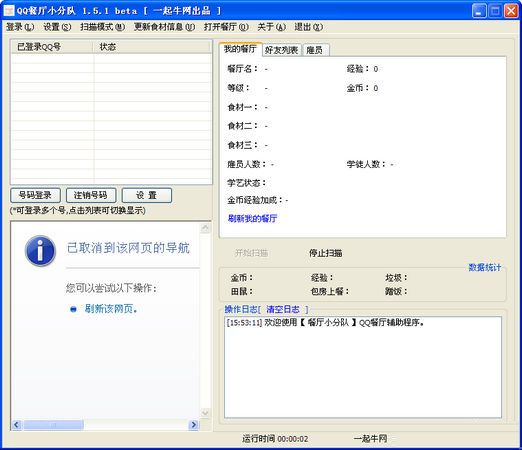Open the 登录(L) menu
522x450 pixels.
[x=20, y=27]
